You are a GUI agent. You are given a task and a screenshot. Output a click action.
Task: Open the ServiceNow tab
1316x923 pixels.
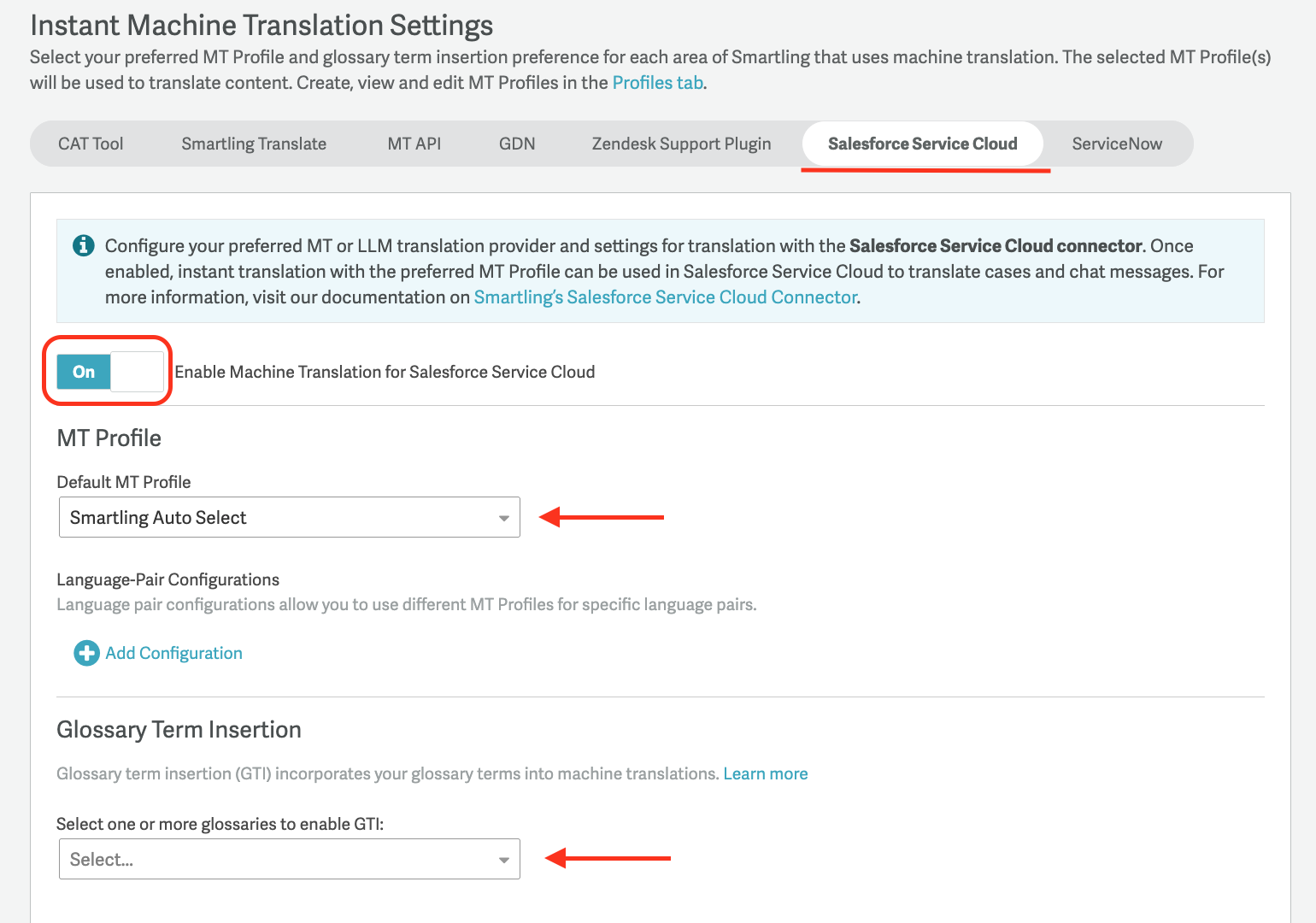[1117, 144]
